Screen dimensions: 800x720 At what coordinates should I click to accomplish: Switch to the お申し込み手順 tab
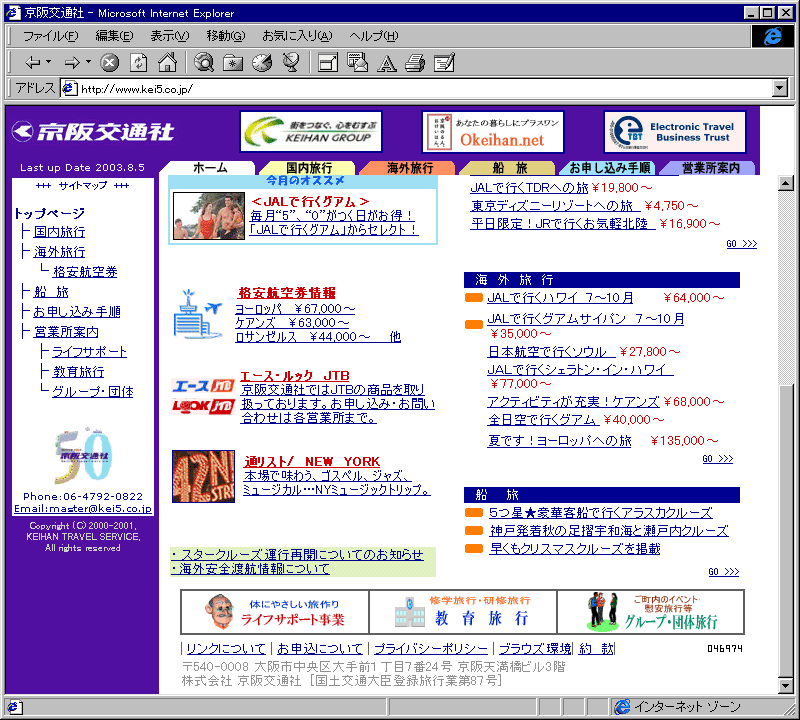pos(609,168)
